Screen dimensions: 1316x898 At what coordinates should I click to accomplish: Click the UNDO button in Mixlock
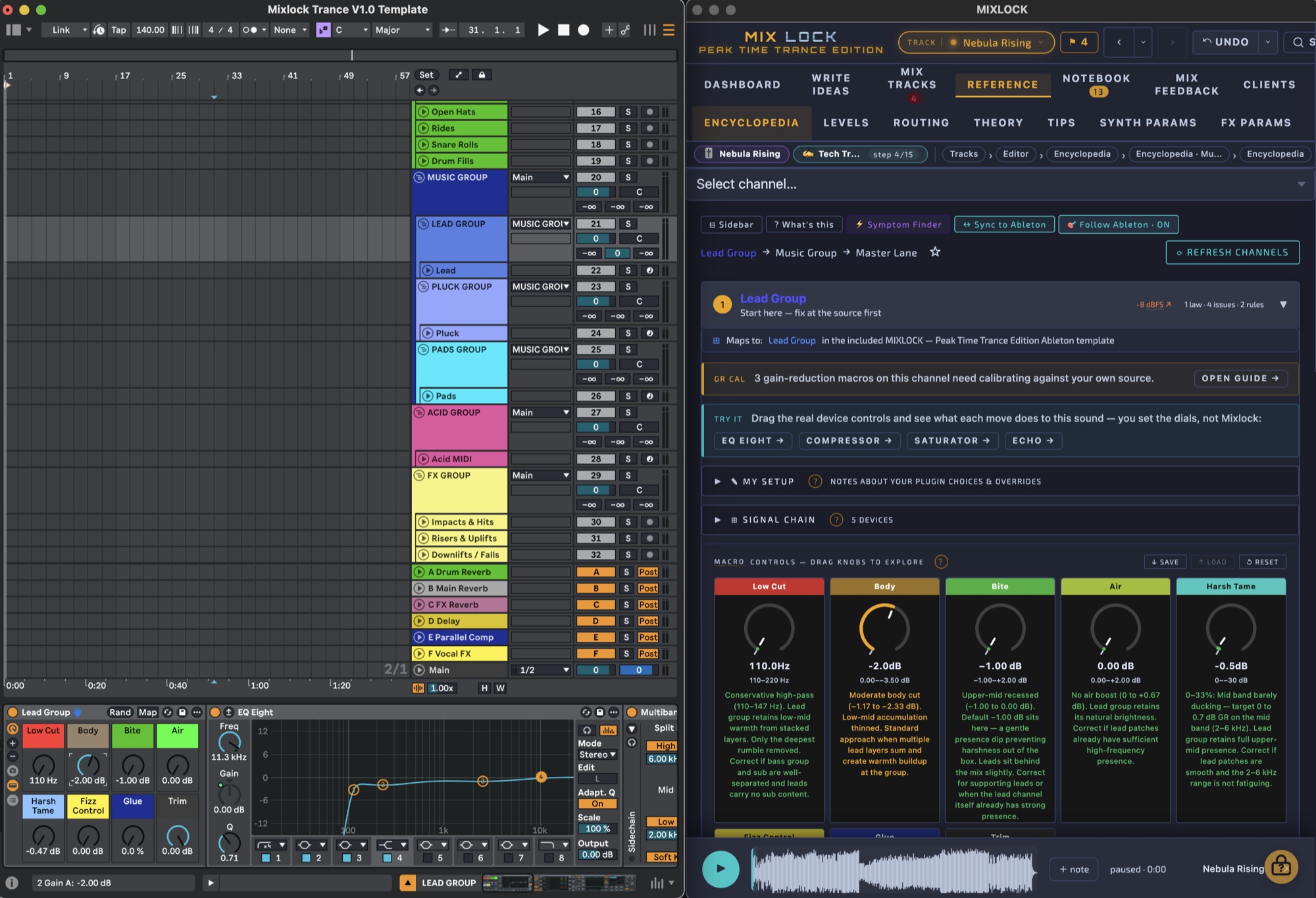coord(1225,42)
